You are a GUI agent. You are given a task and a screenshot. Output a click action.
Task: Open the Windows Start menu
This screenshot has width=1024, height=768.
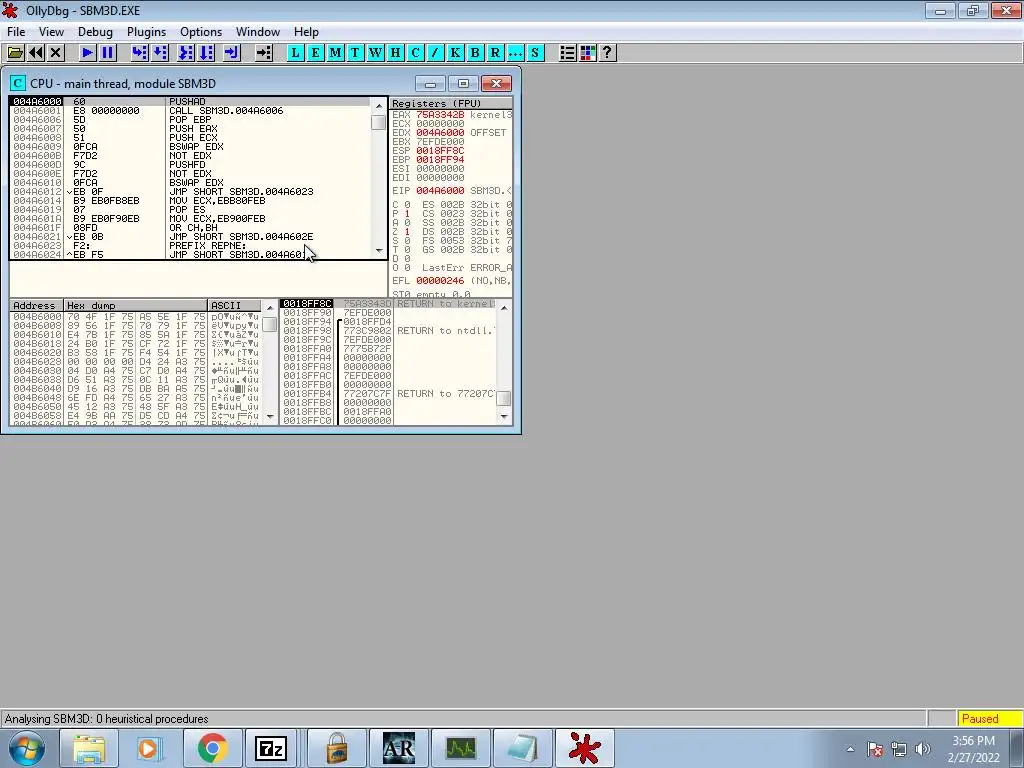pyautogui.click(x=27, y=748)
